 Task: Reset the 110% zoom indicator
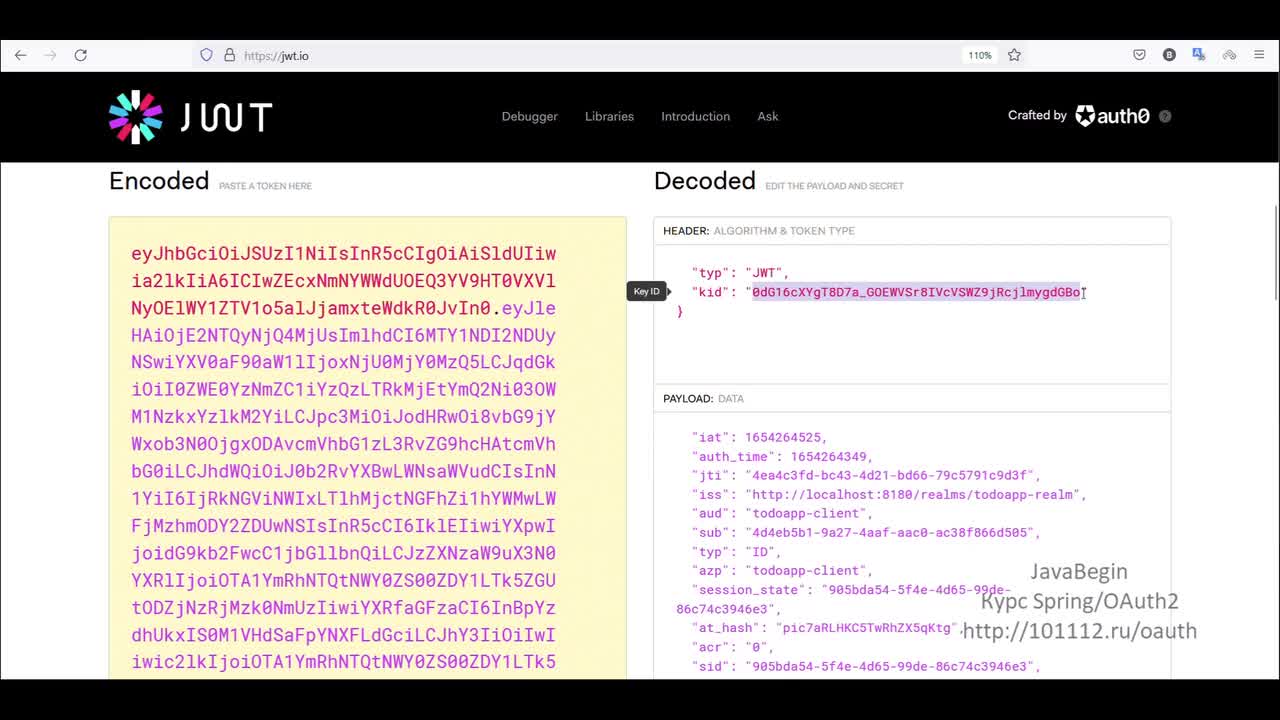[x=979, y=55]
